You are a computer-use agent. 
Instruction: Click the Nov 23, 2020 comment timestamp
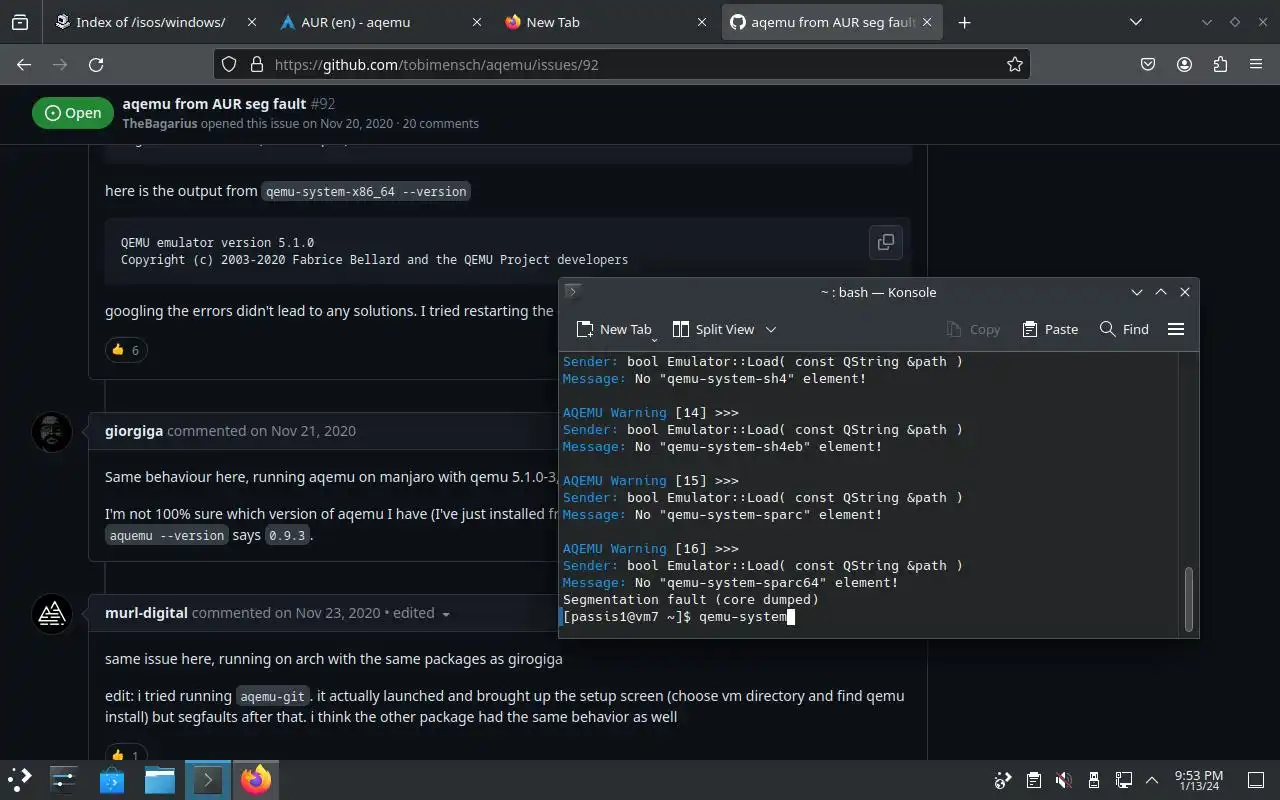tap(338, 613)
